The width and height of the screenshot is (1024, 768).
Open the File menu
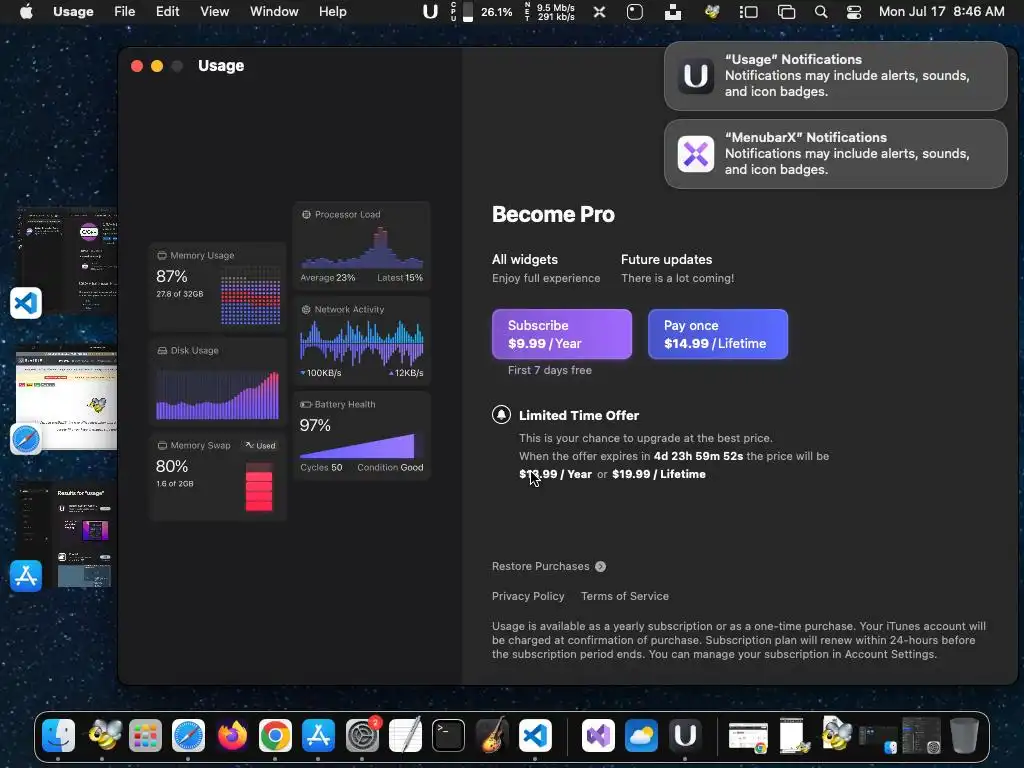(x=124, y=12)
